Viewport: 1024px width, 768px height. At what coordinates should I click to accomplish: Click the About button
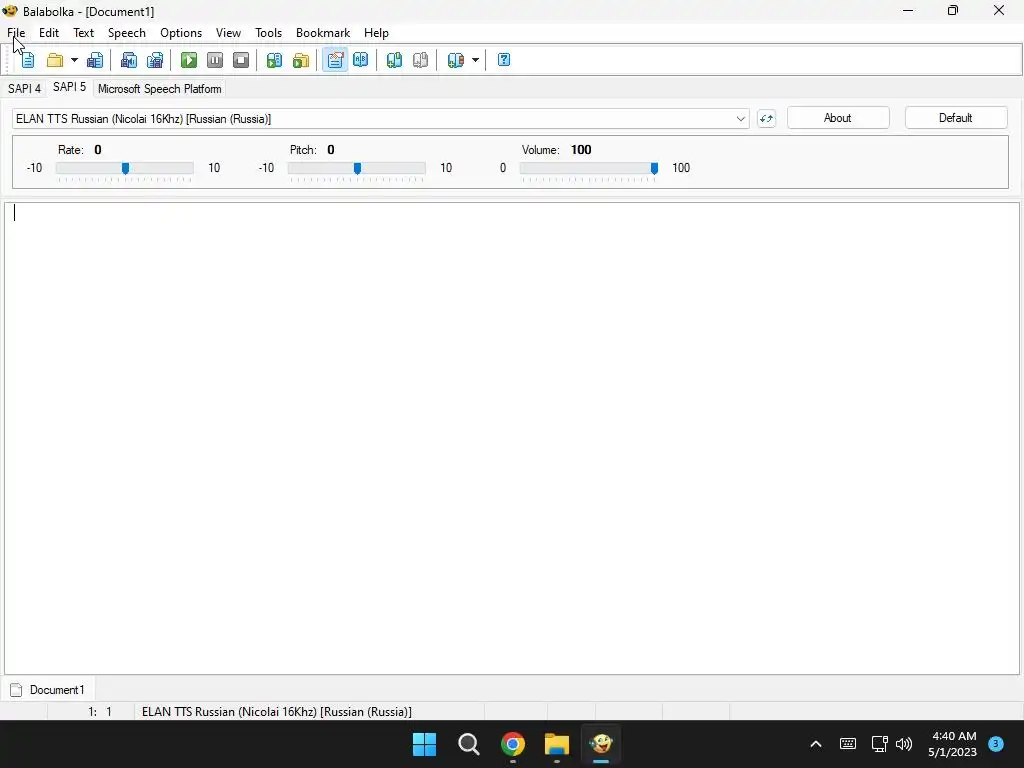click(x=838, y=118)
